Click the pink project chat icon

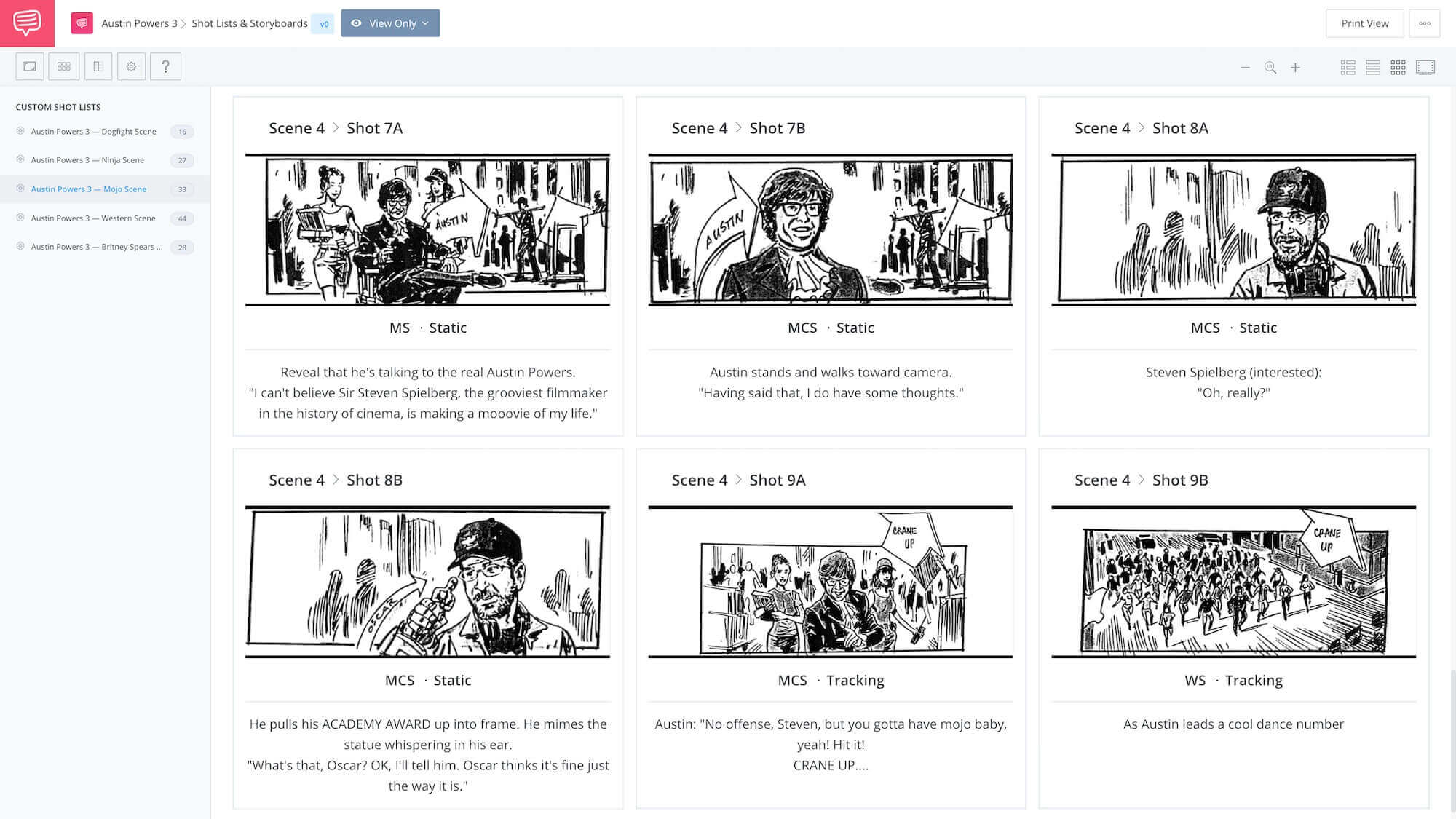click(82, 23)
